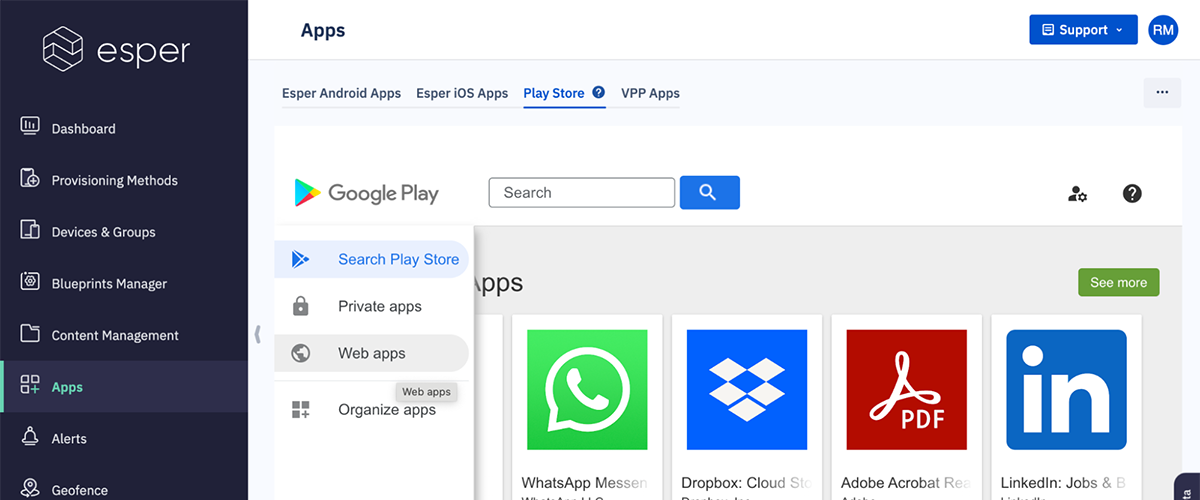Open Blueprints Manager in the sidebar
The height and width of the screenshot is (500, 1200).
[x=124, y=283]
